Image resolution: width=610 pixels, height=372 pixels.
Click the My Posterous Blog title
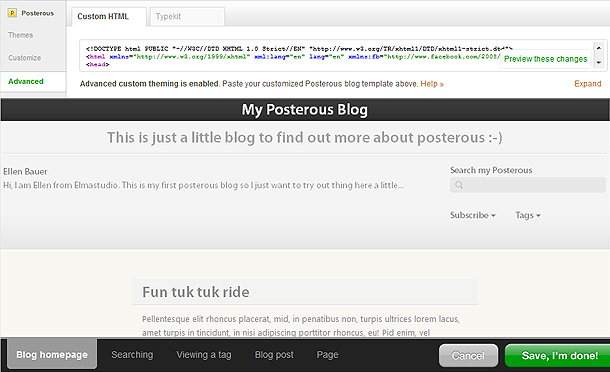coord(305,110)
